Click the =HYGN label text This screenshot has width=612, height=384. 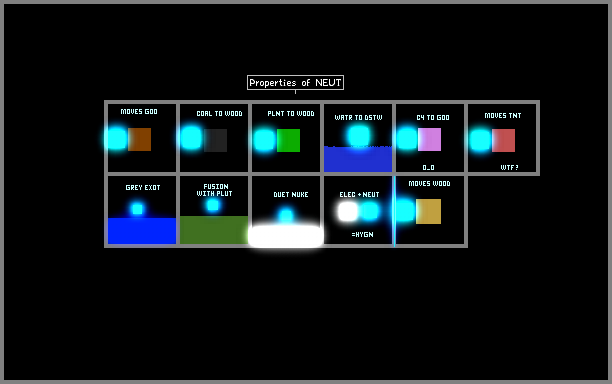(363, 235)
